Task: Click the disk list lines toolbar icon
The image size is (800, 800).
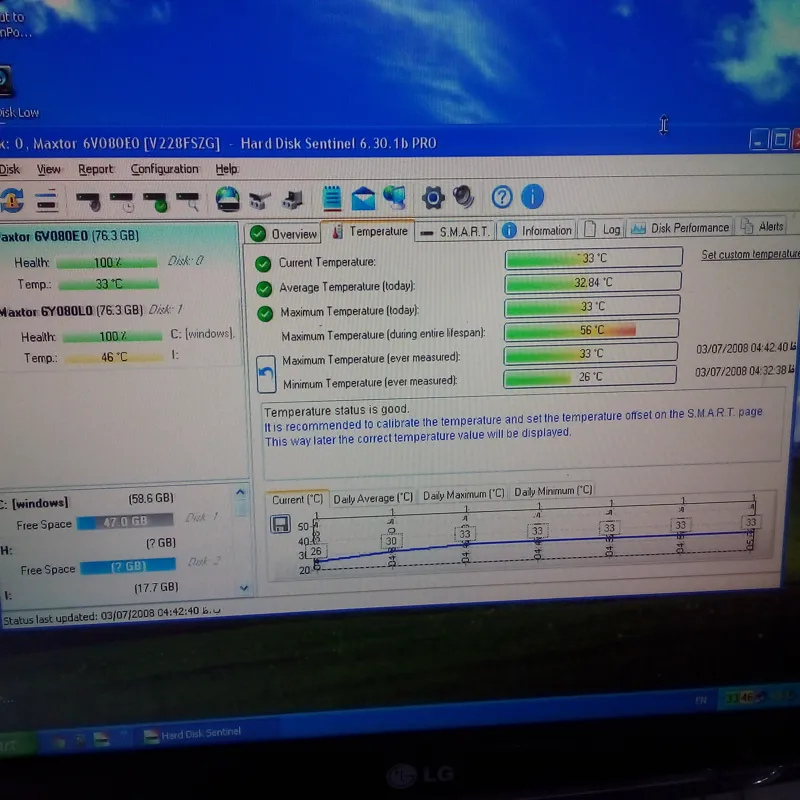Action: [47, 200]
